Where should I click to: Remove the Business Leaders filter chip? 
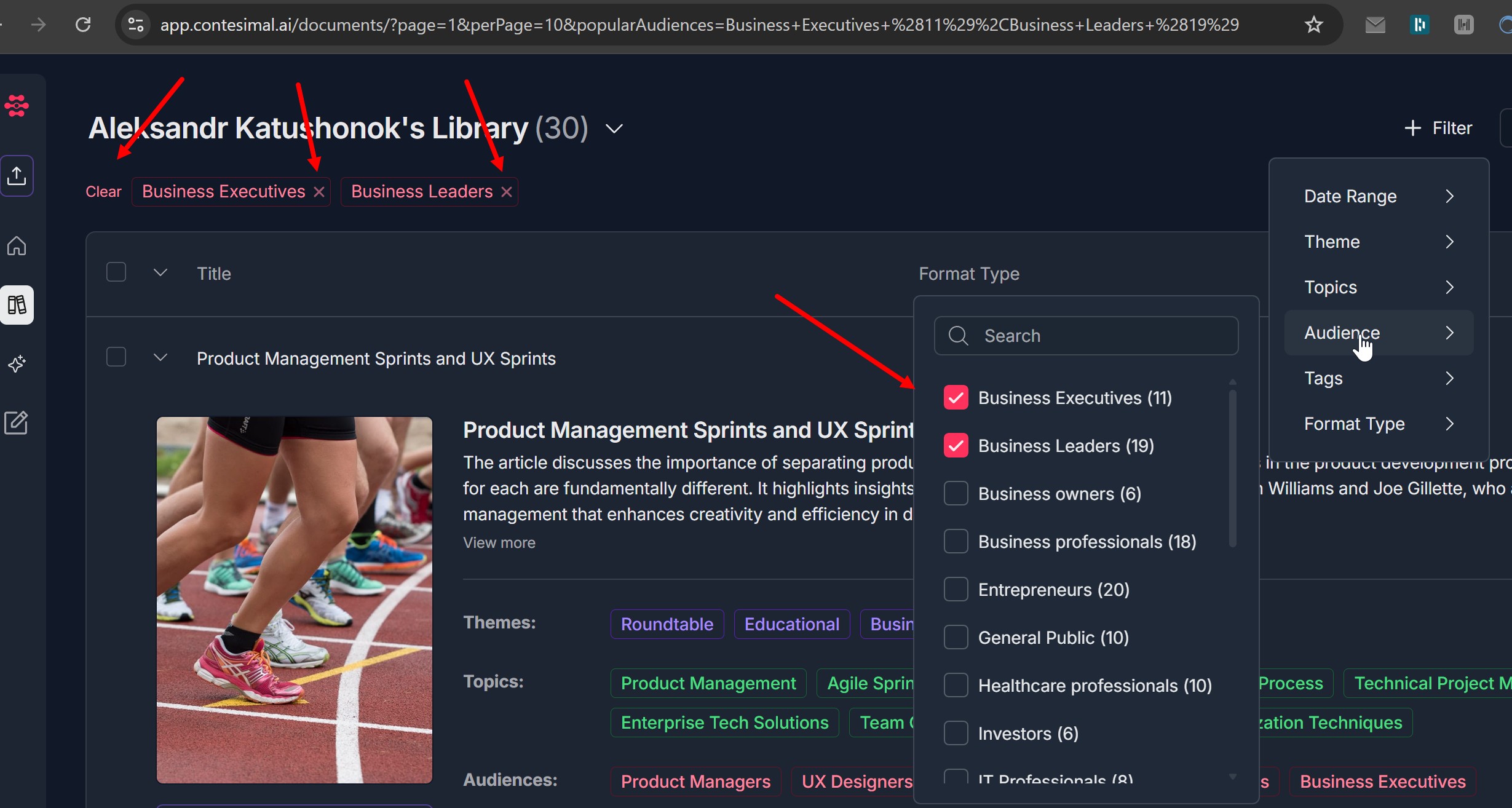[507, 192]
